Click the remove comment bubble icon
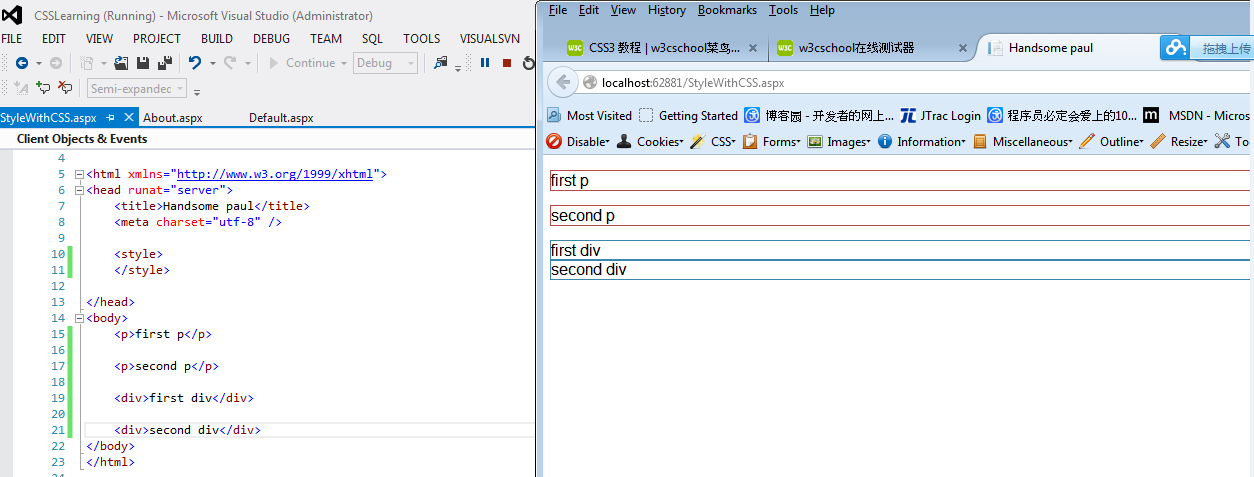Viewport: 1254px width, 477px height. coord(66,88)
